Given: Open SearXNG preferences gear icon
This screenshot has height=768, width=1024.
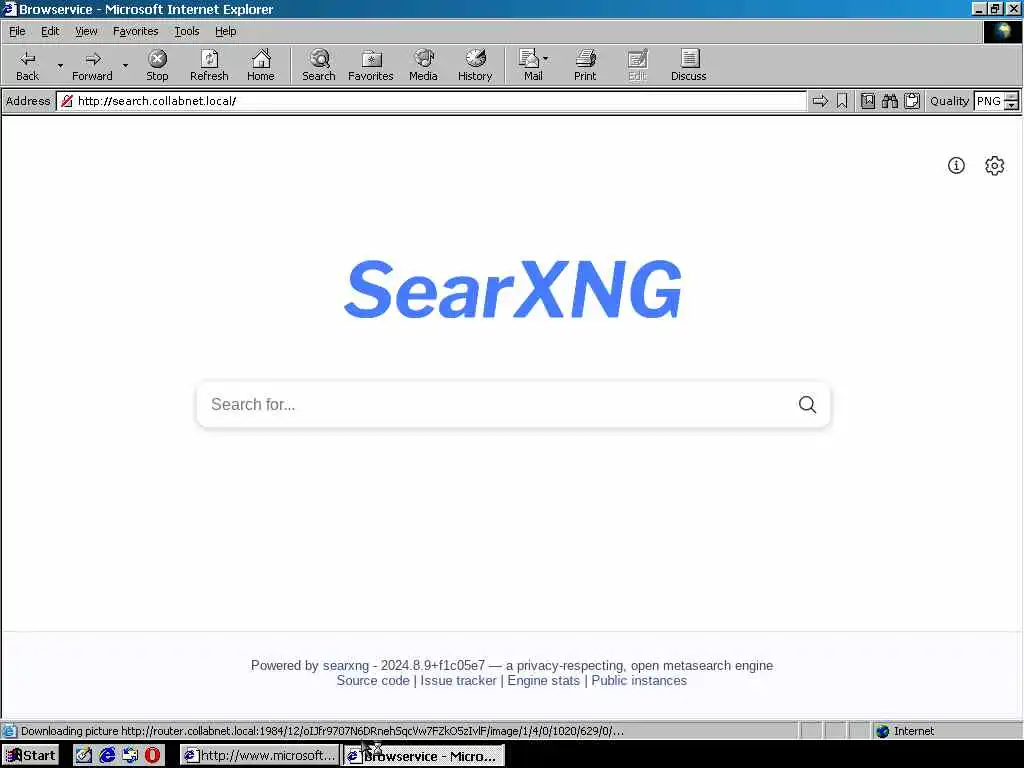Looking at the screenshot, I should [994, 165].
